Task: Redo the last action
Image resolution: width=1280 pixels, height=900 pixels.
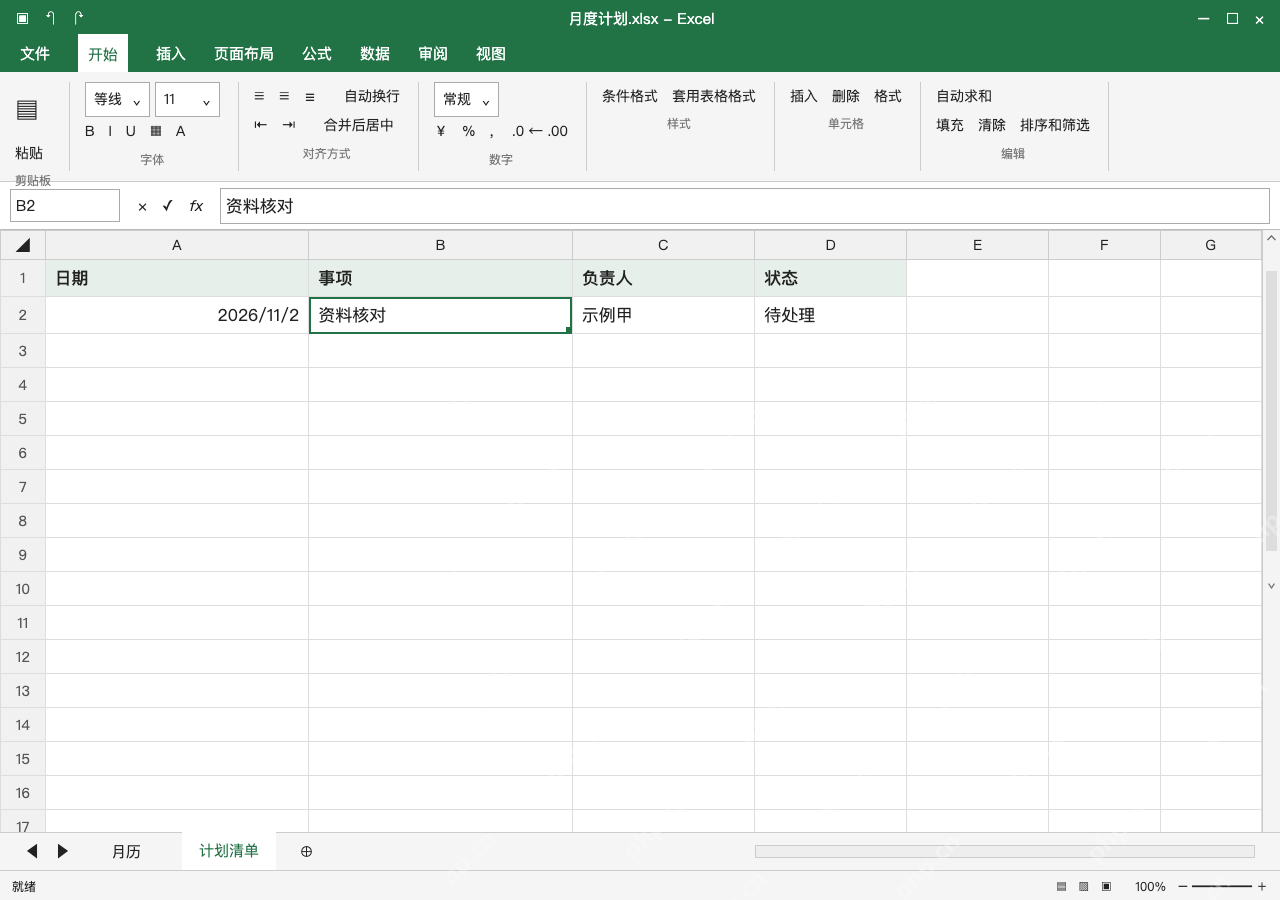Action: pos(79,18)
